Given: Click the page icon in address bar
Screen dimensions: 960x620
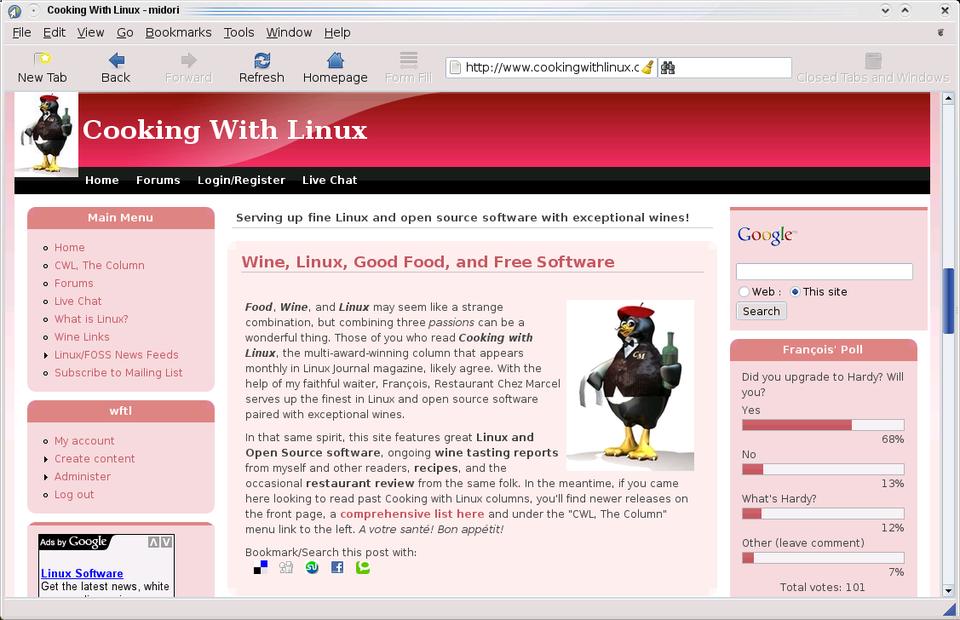Looking at the screenshot, I should pyautogui.click(x=455, y=67).
